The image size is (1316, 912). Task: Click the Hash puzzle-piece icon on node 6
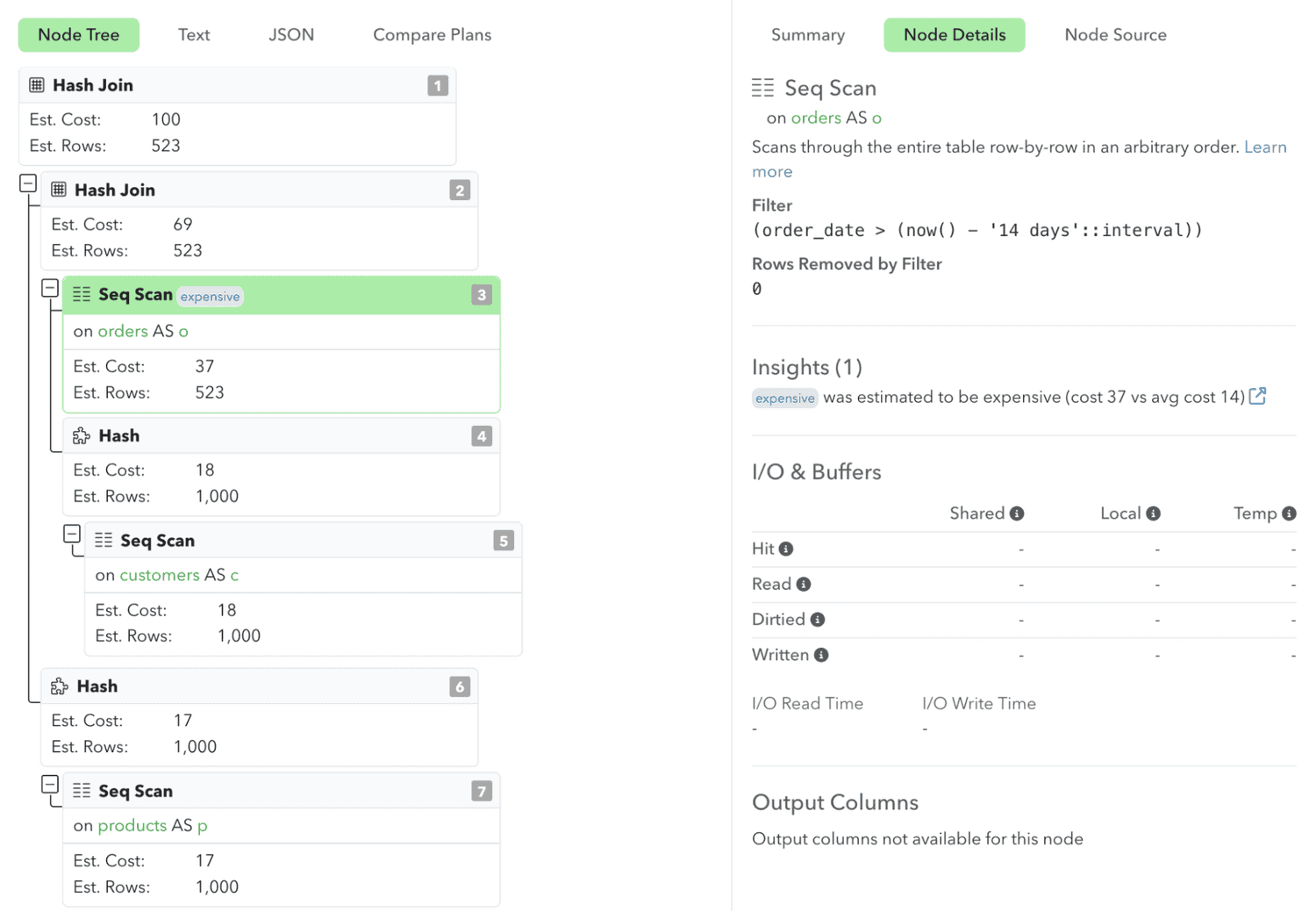[x=59, y=686]
